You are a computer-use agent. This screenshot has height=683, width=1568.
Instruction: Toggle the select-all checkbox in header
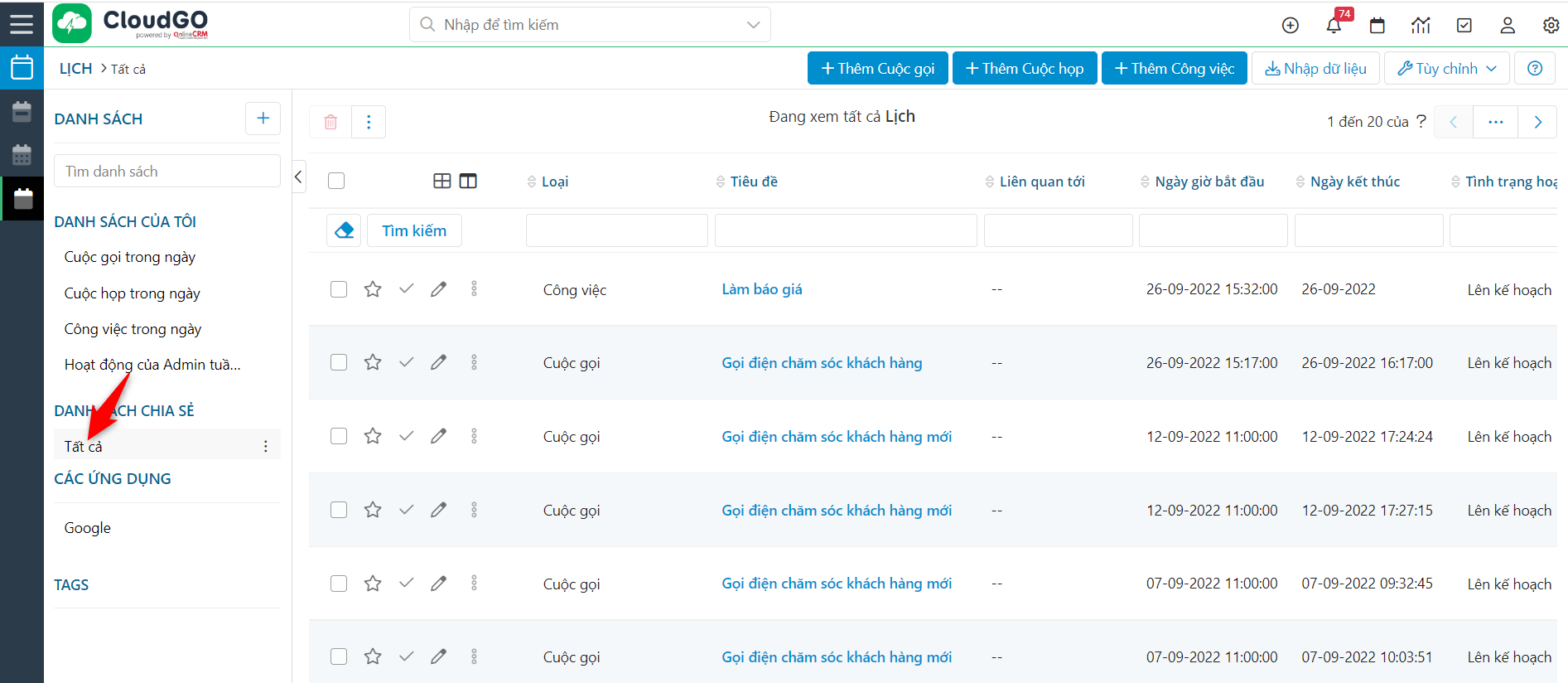point(336,181)
